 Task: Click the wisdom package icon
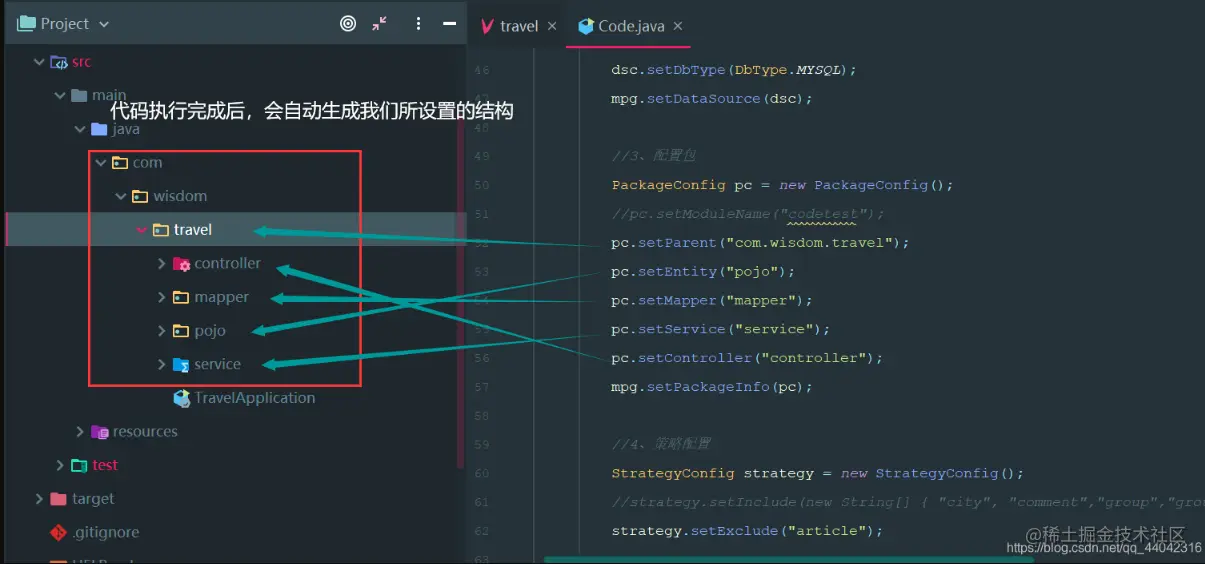click(140, 197)
